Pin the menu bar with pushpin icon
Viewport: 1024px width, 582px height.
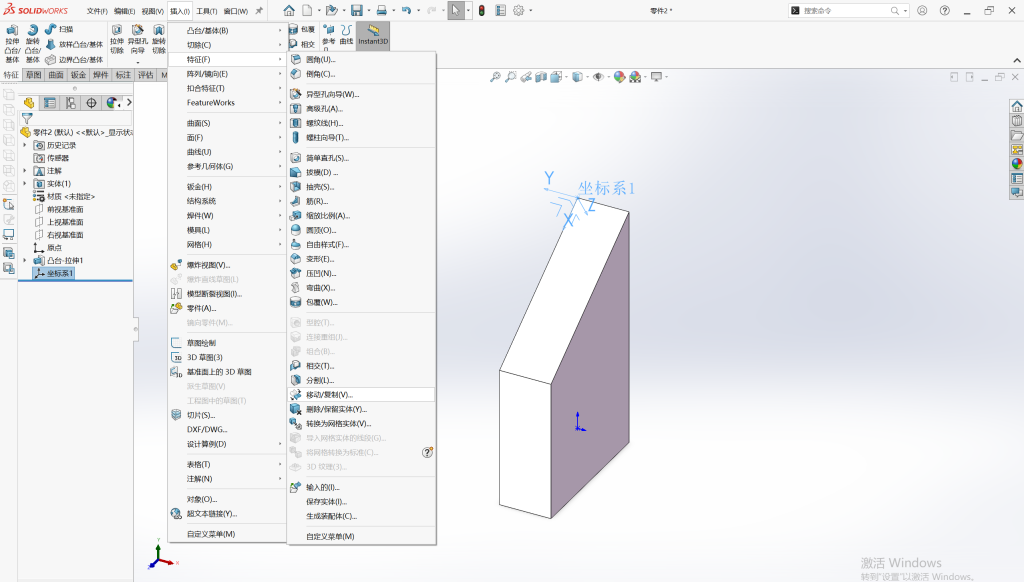(259, 11)
